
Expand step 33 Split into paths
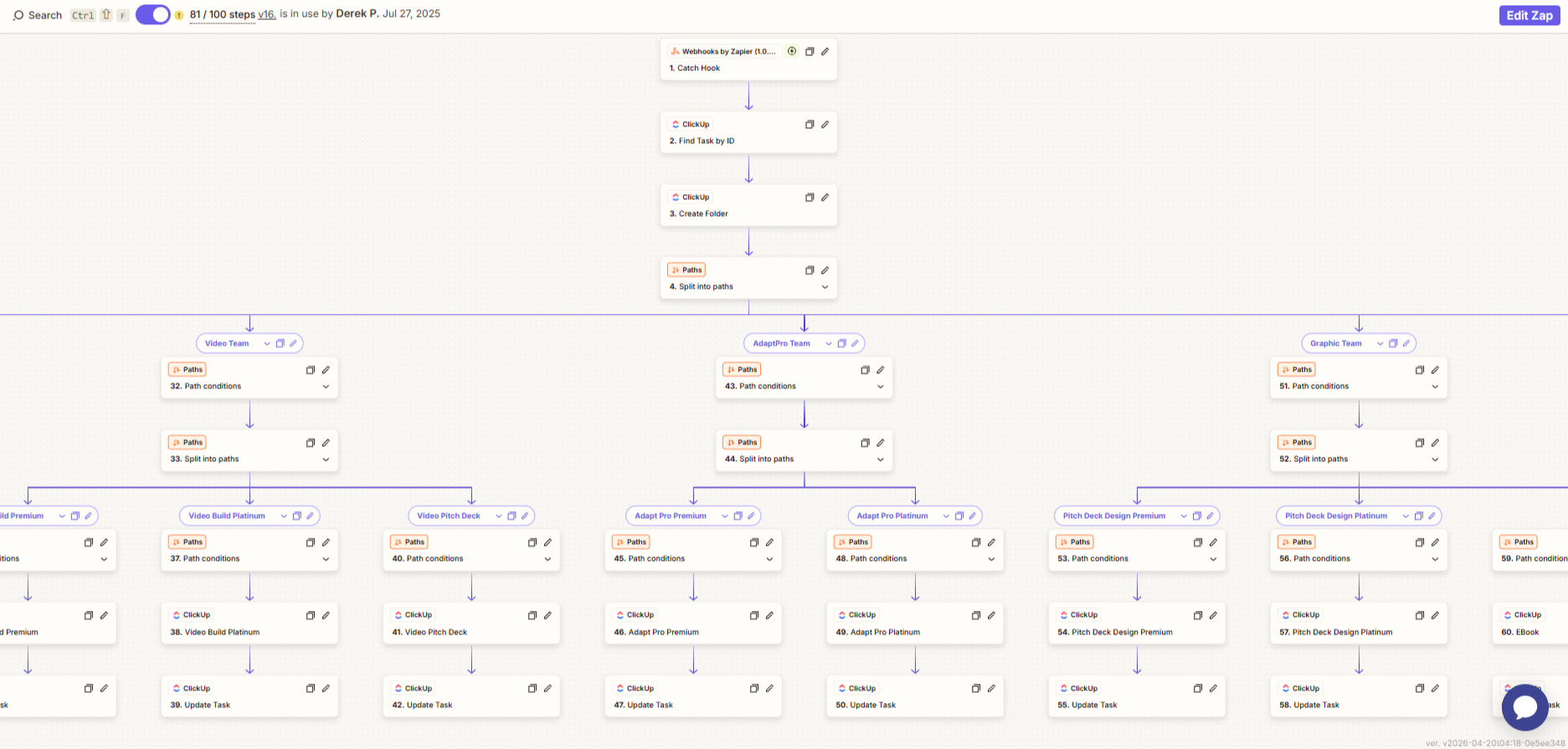(x=326, y=459)
